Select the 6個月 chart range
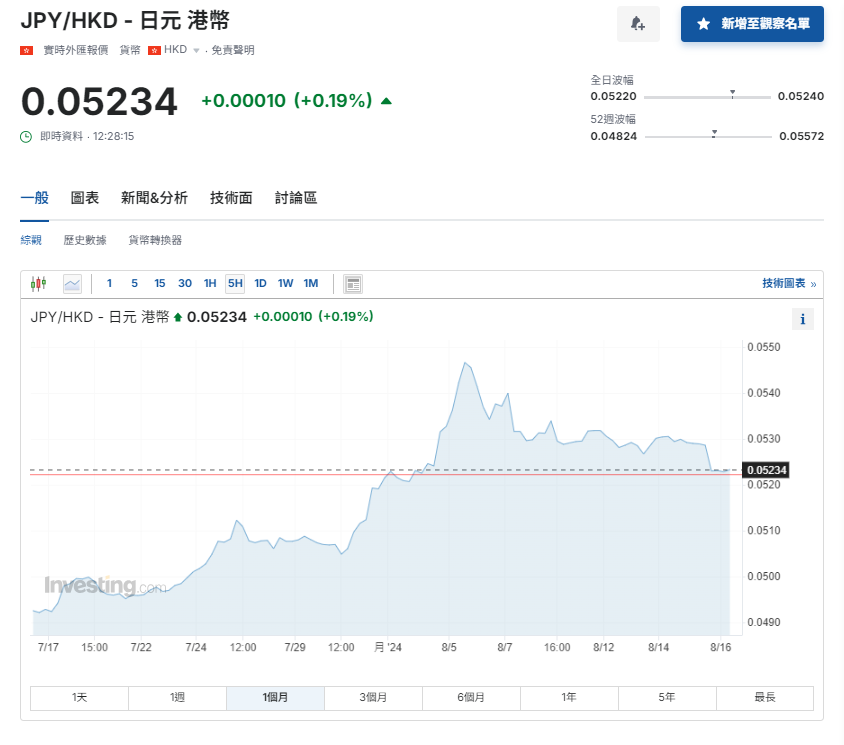 pyautogui.click(x=471, y=697)
